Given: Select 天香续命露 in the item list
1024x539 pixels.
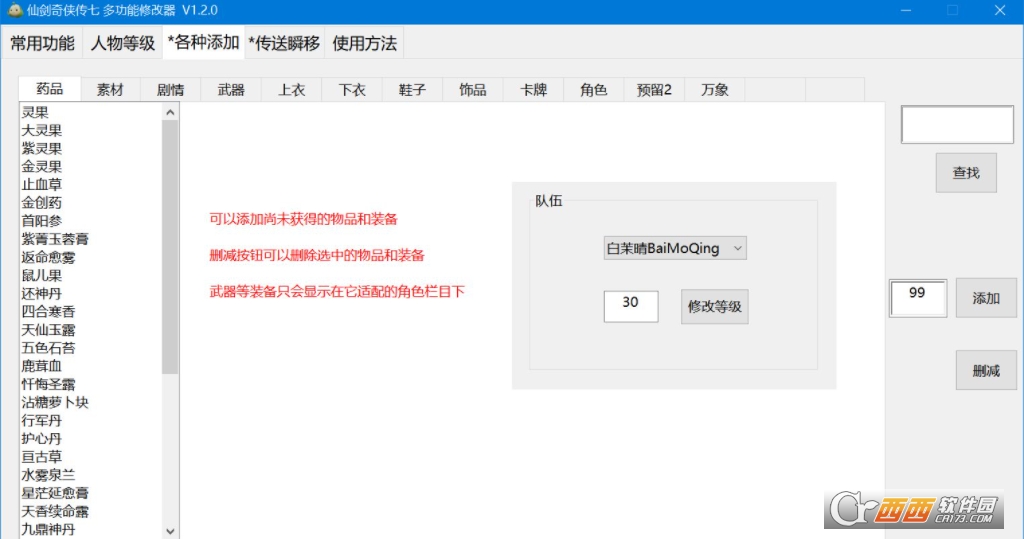Looking at the screenshot, I should pyautogui.click(x=55, y=511).
